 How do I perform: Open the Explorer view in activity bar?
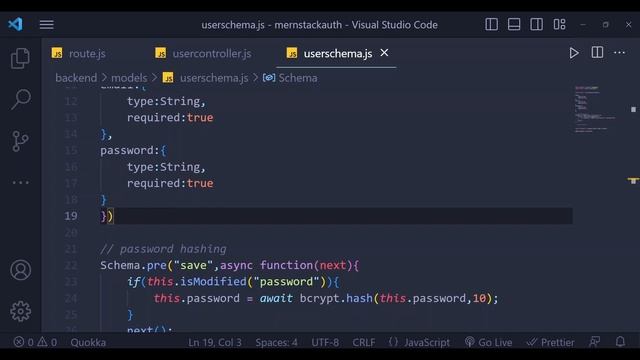click(20, 58)
